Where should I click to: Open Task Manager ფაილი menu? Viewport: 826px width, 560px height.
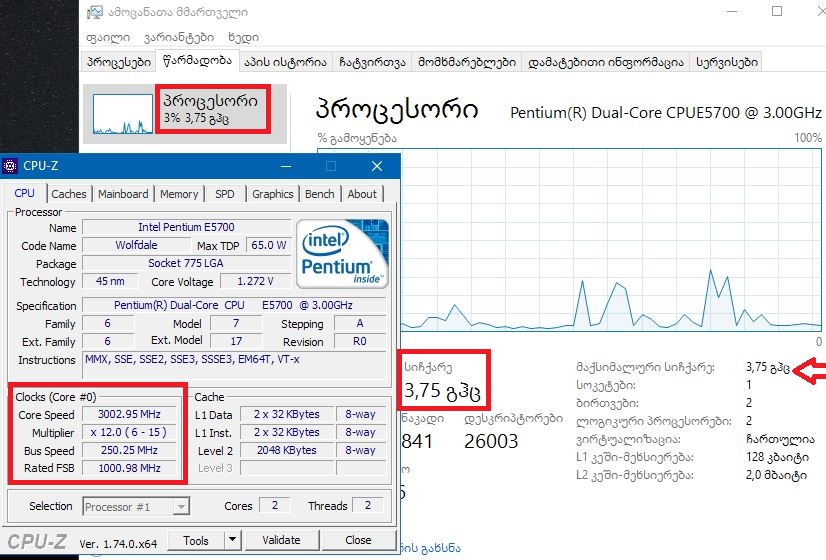click(108, 37)
